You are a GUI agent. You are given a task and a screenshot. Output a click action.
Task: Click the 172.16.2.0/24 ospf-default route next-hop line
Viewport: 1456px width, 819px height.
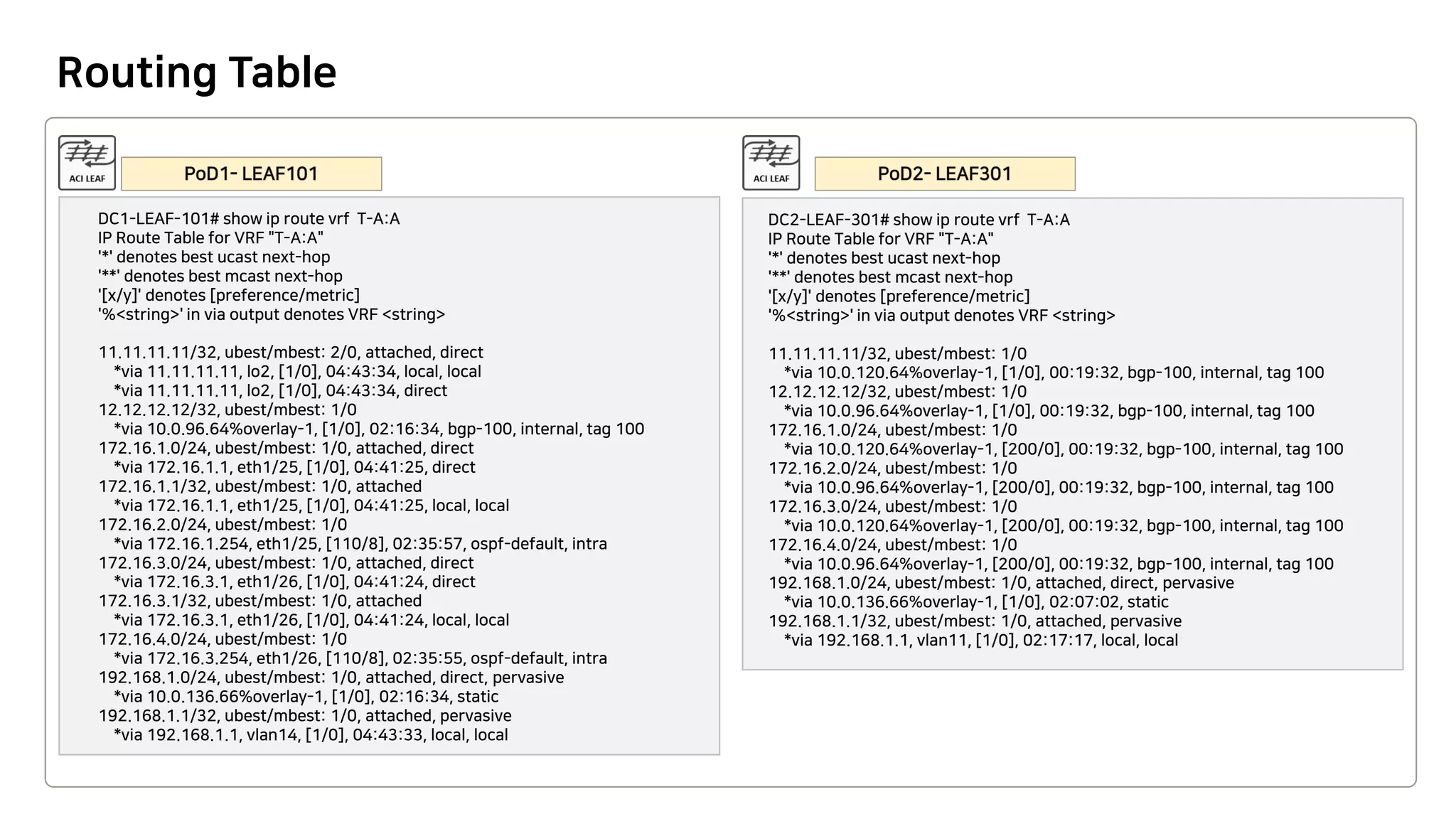360,544
